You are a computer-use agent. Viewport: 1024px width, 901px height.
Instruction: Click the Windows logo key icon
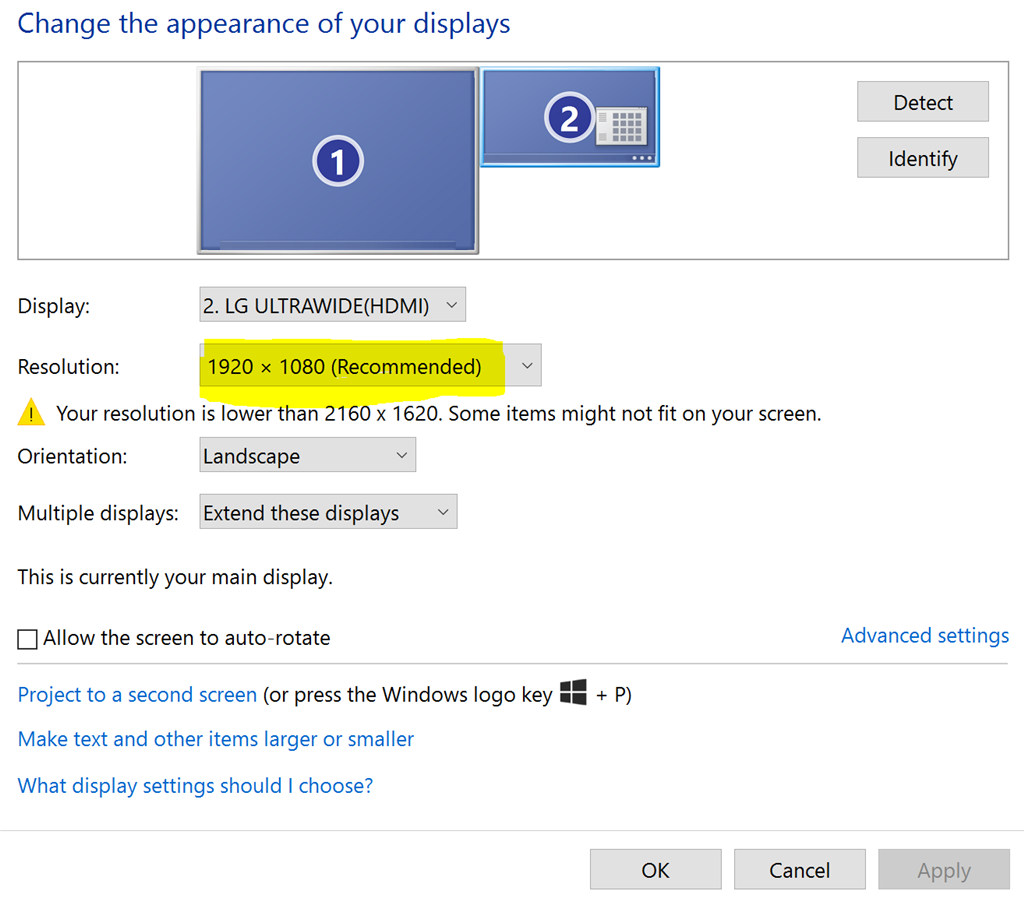[573, 693]
